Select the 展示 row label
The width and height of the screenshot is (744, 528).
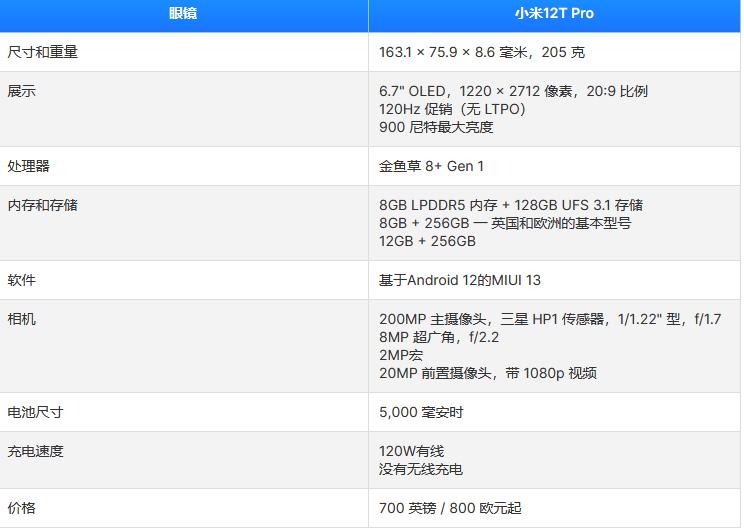point(21,91)
